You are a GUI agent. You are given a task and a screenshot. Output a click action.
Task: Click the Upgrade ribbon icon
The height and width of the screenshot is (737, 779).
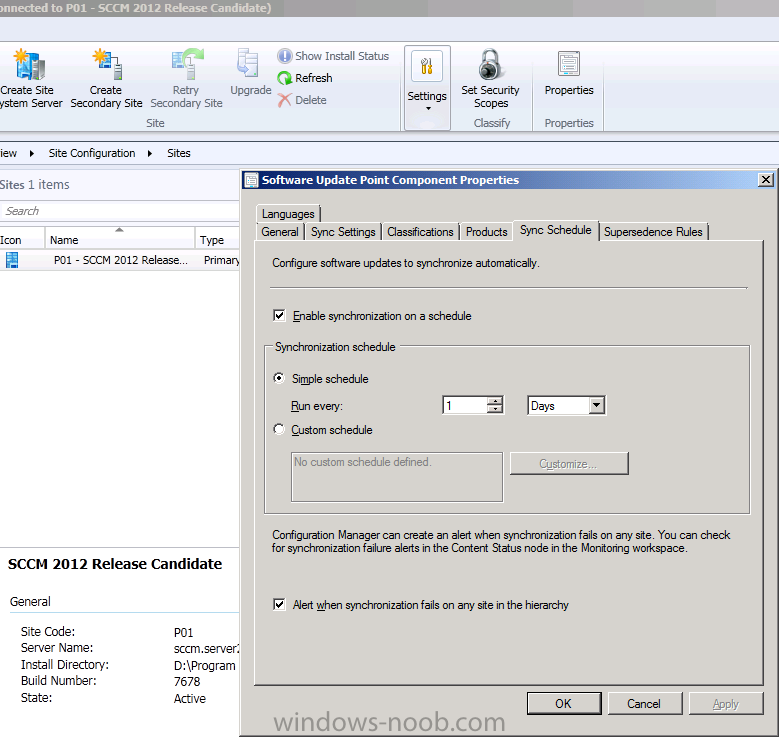[248, 64]
